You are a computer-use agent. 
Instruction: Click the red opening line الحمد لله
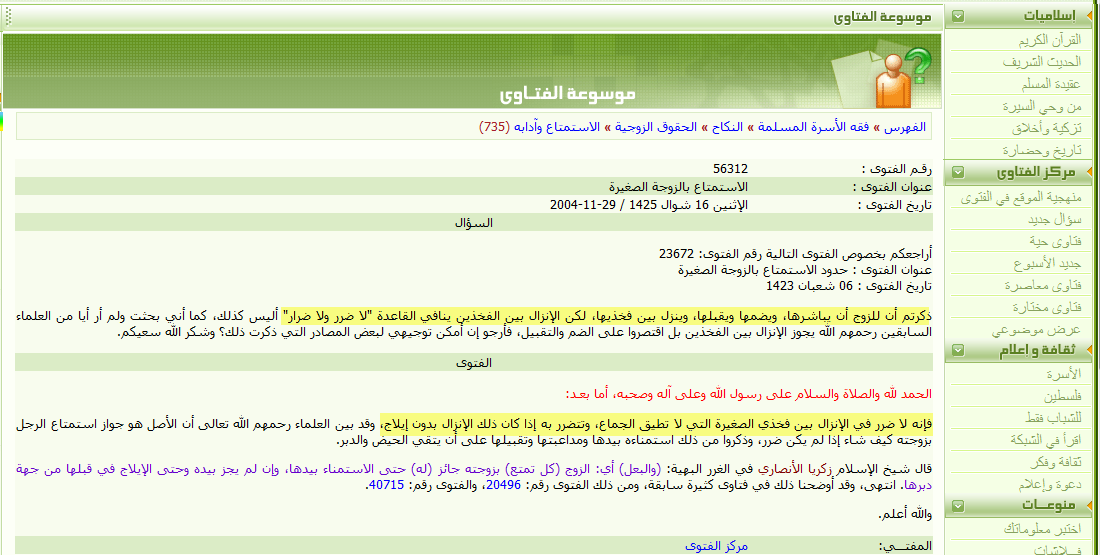pos(749,394)
